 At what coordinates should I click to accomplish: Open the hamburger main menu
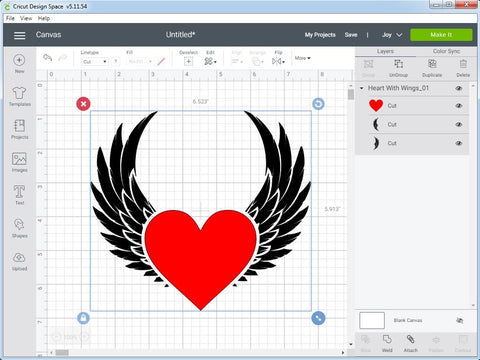(x=19, y=35)
